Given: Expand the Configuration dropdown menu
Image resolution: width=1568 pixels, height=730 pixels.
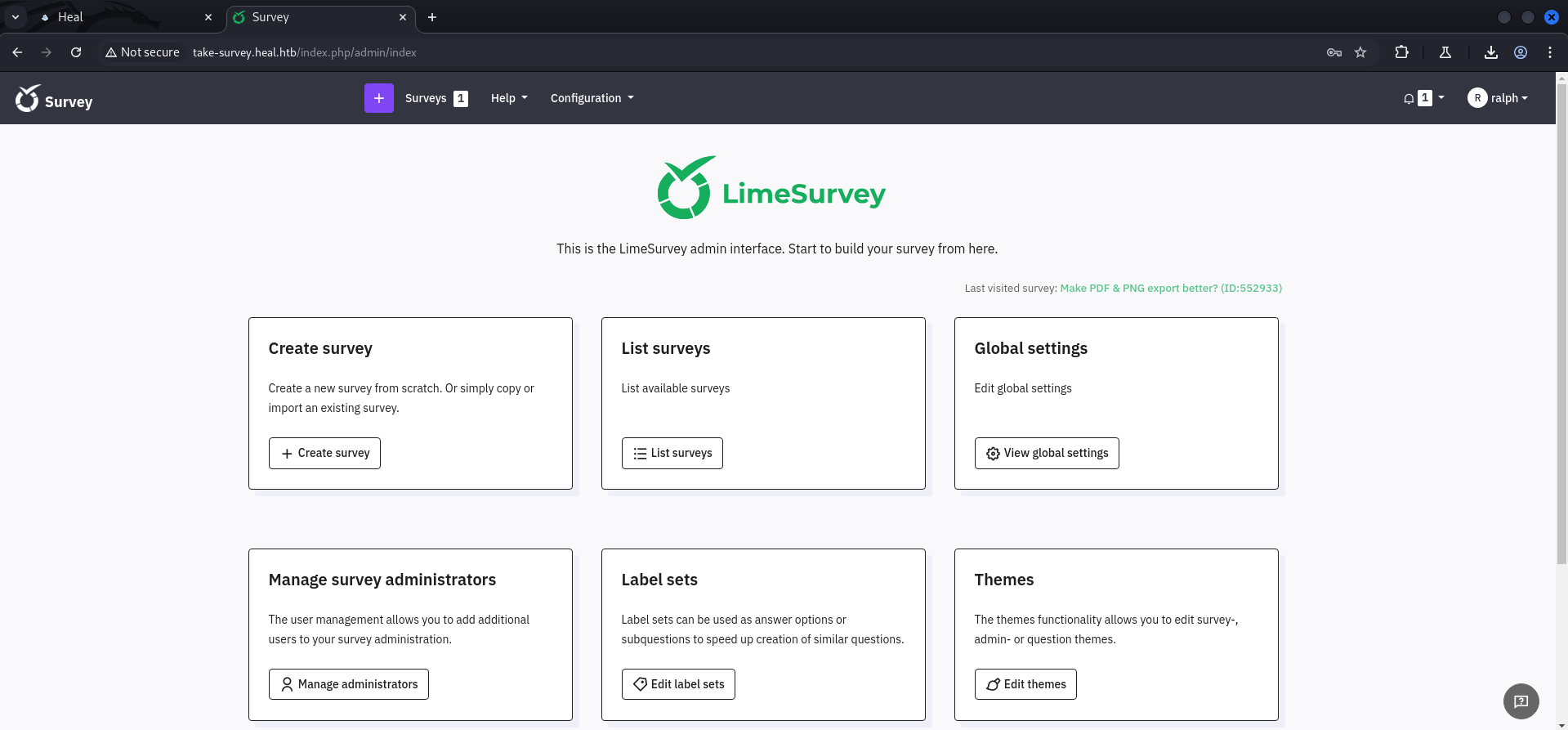Looking at the screenshot, I should 592,98.
